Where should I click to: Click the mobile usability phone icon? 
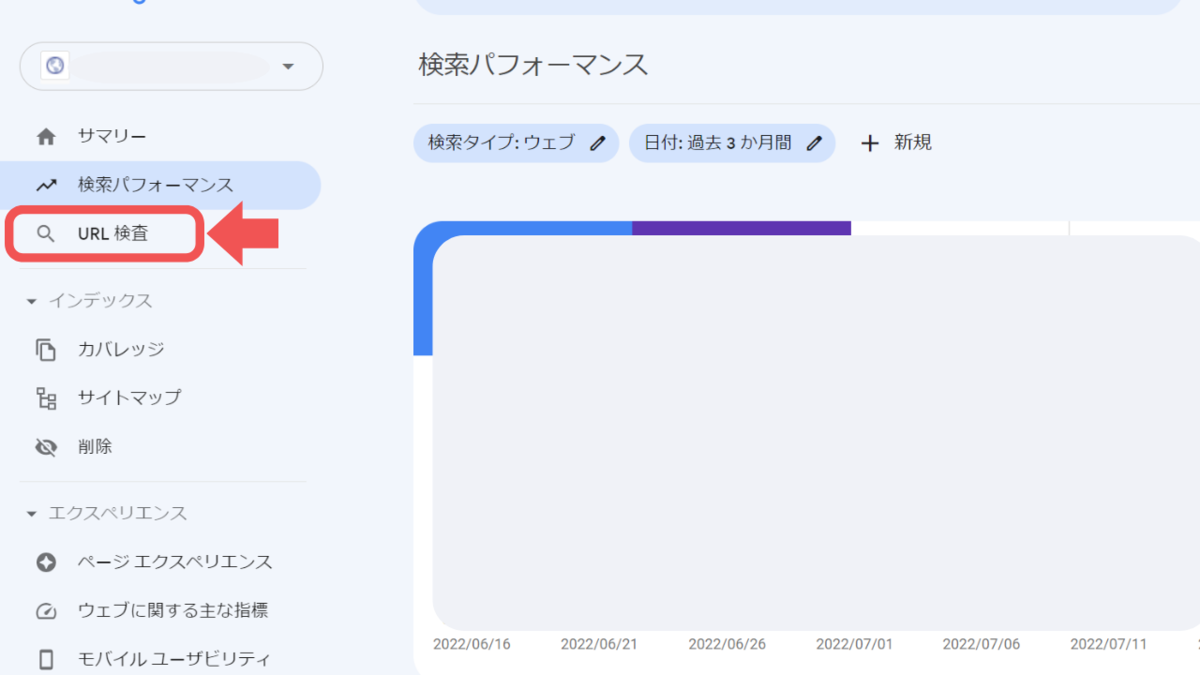coord(46,660)
